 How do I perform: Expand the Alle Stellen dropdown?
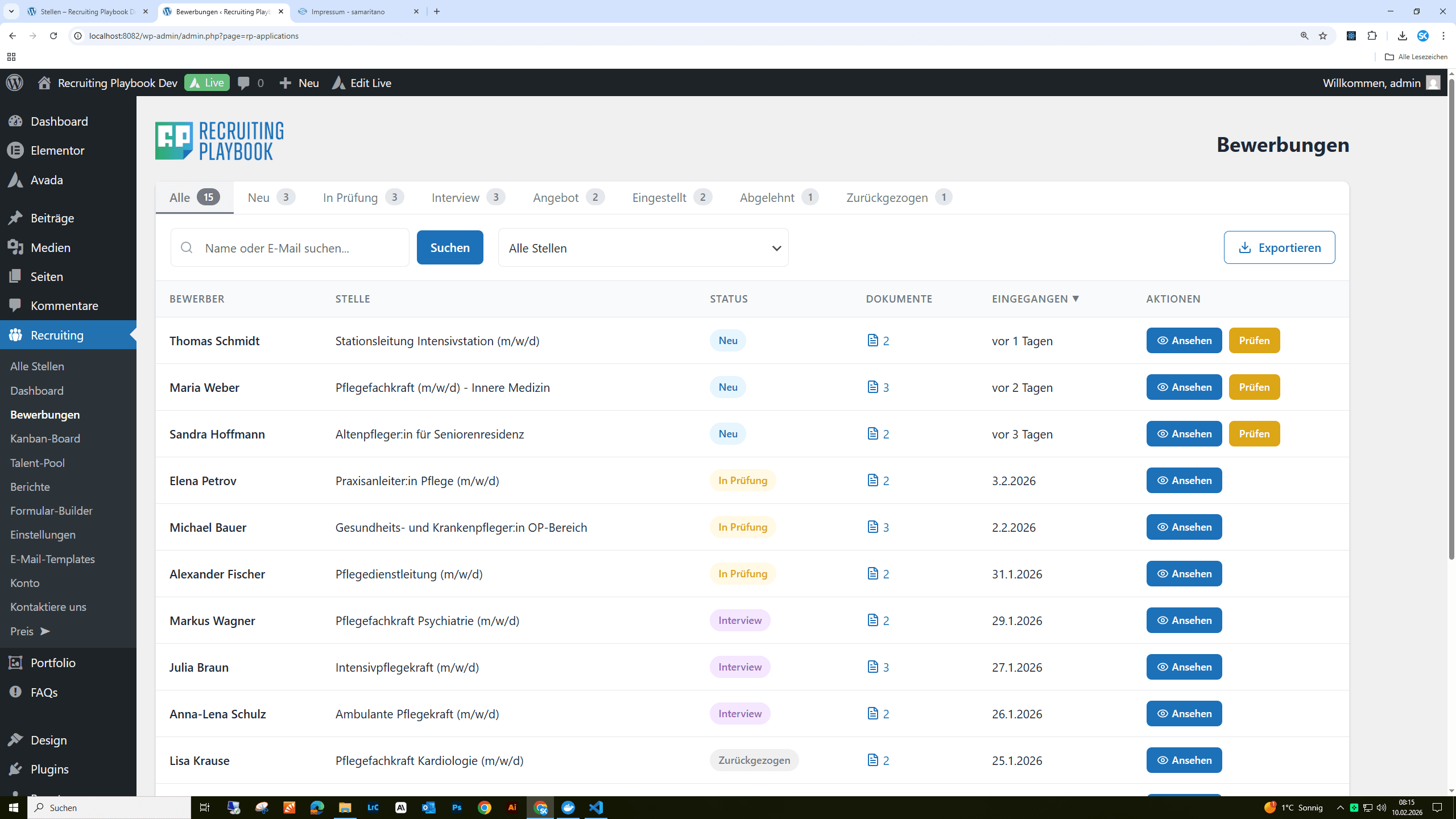click(643, 248)
